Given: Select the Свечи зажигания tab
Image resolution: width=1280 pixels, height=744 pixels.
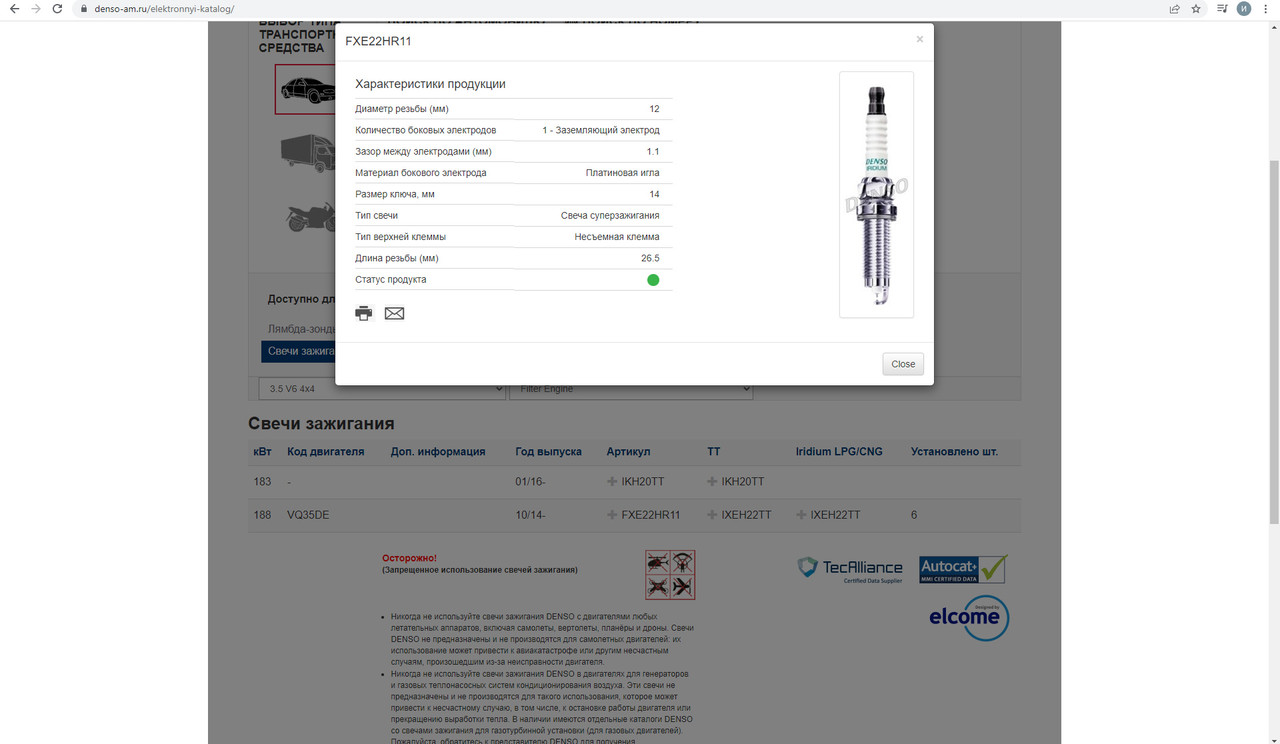Looking at the screenshot, I should pyautogui.click(x=300, y=352).
